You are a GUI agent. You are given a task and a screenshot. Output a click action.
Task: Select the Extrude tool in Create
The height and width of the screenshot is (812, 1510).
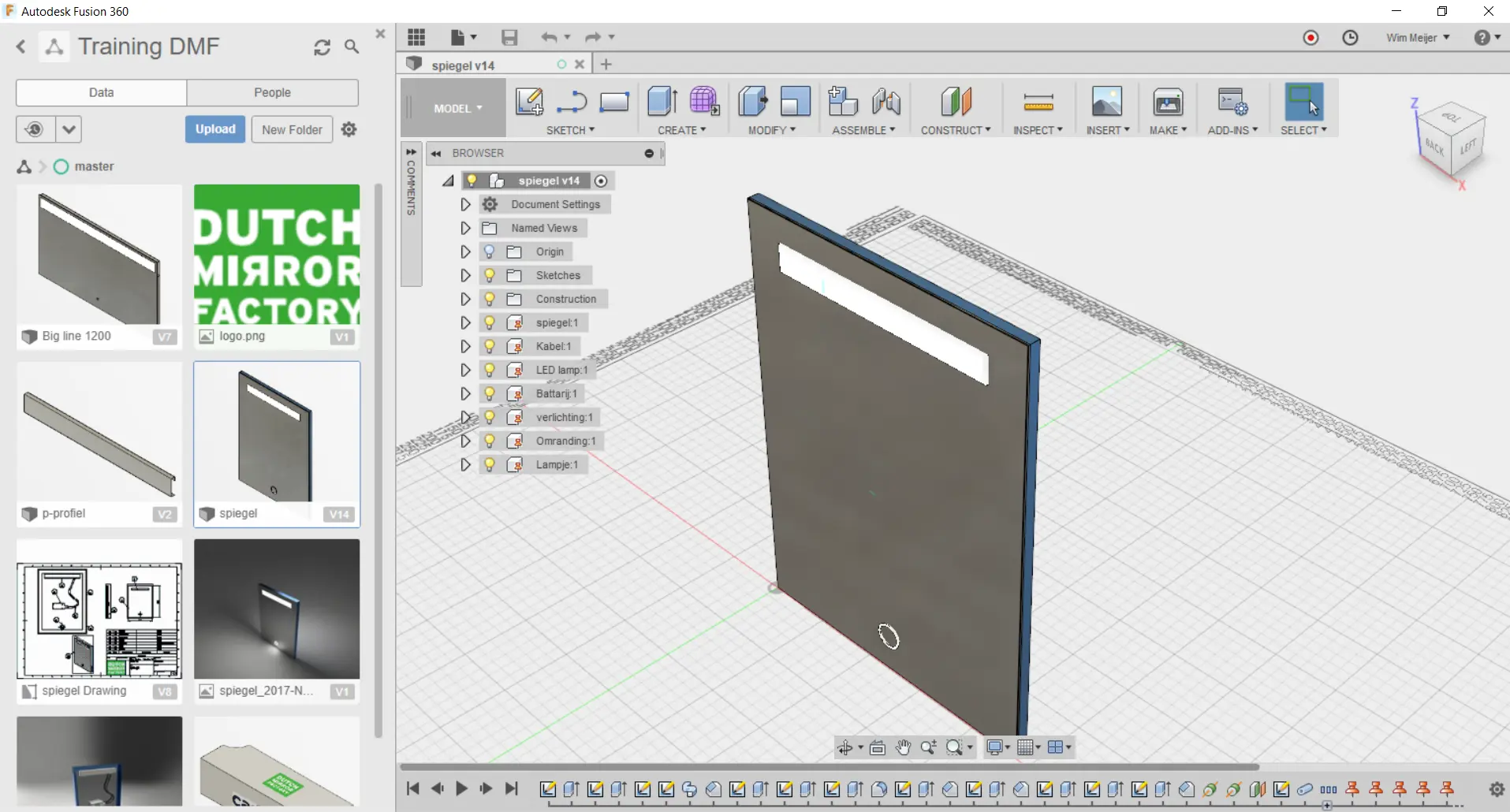click(x=662, y=102)
